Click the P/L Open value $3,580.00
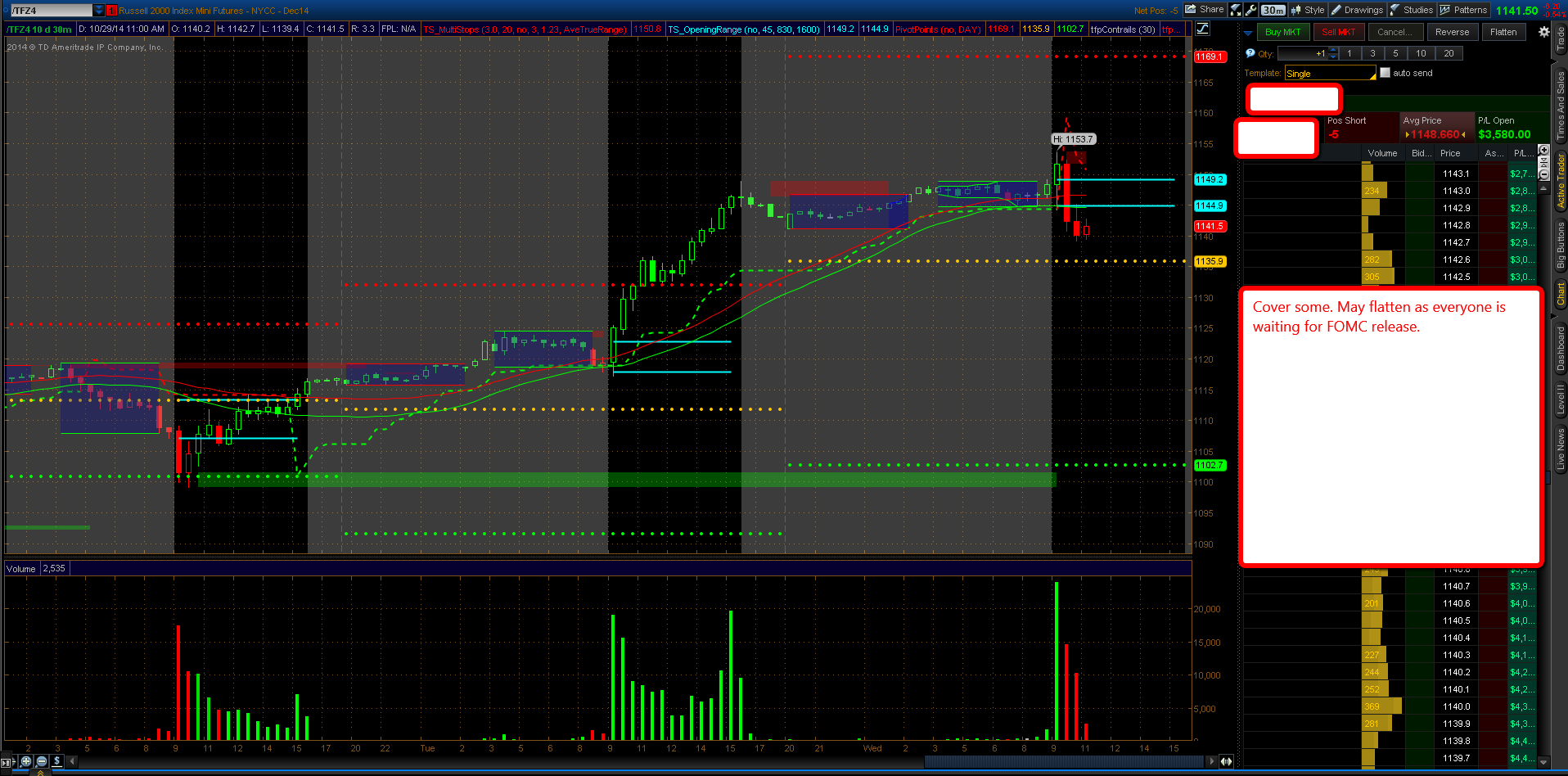Image resolution: width=1568 pixels, height=776 pixels. [1504, 134]
